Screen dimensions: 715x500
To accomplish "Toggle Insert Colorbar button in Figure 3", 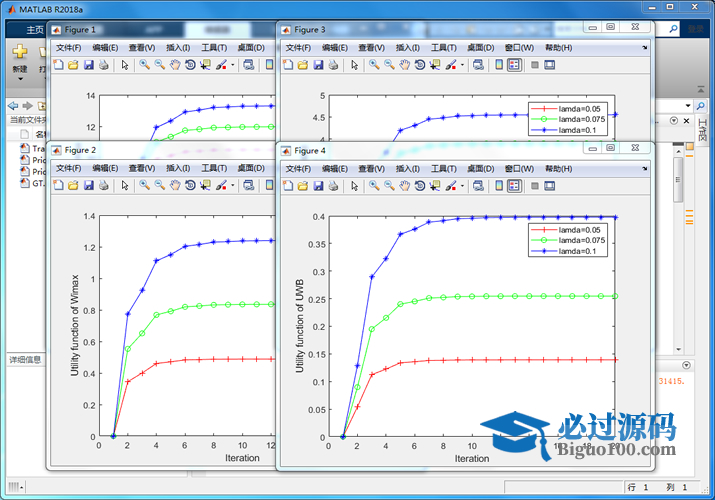I will (x=499, y=65).
